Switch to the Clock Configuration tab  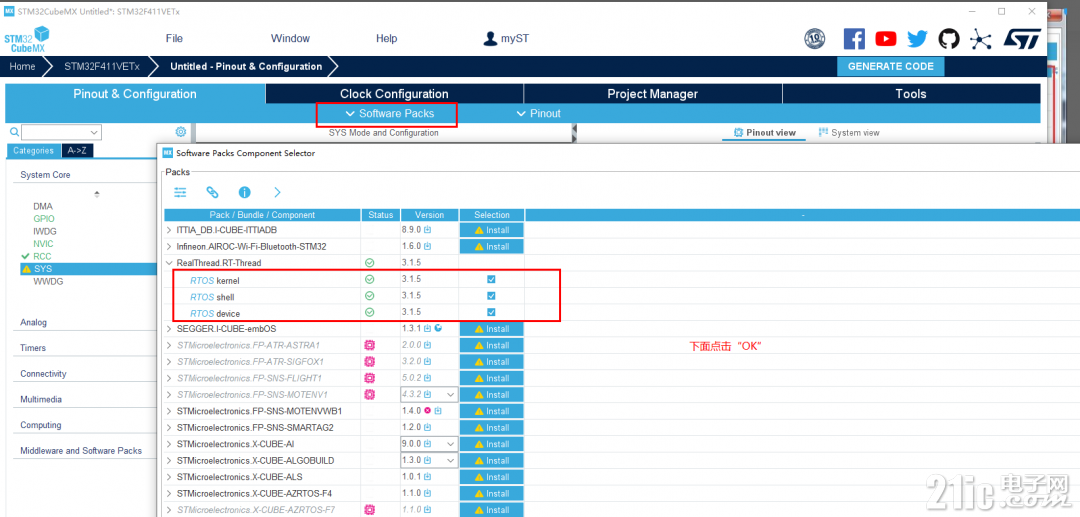[x=394, y=94]
